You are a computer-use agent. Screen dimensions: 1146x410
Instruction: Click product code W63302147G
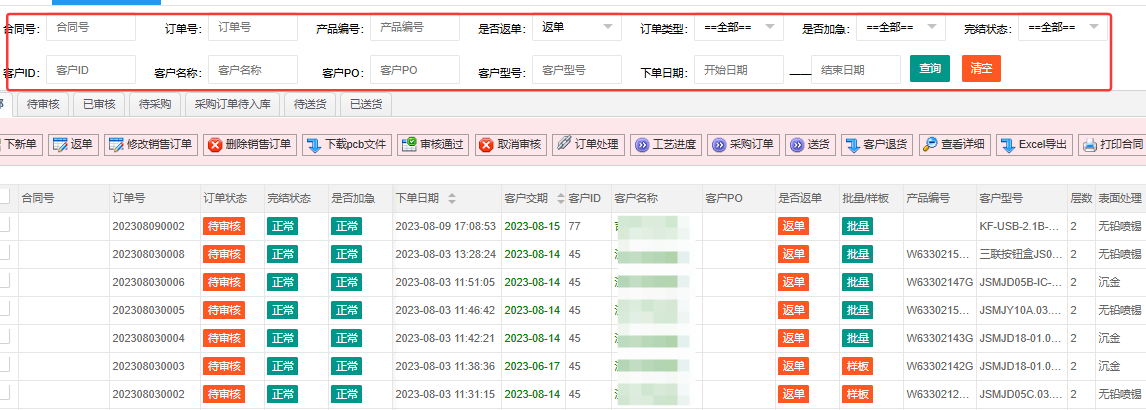pyautogui.click(x=939, y=282)
